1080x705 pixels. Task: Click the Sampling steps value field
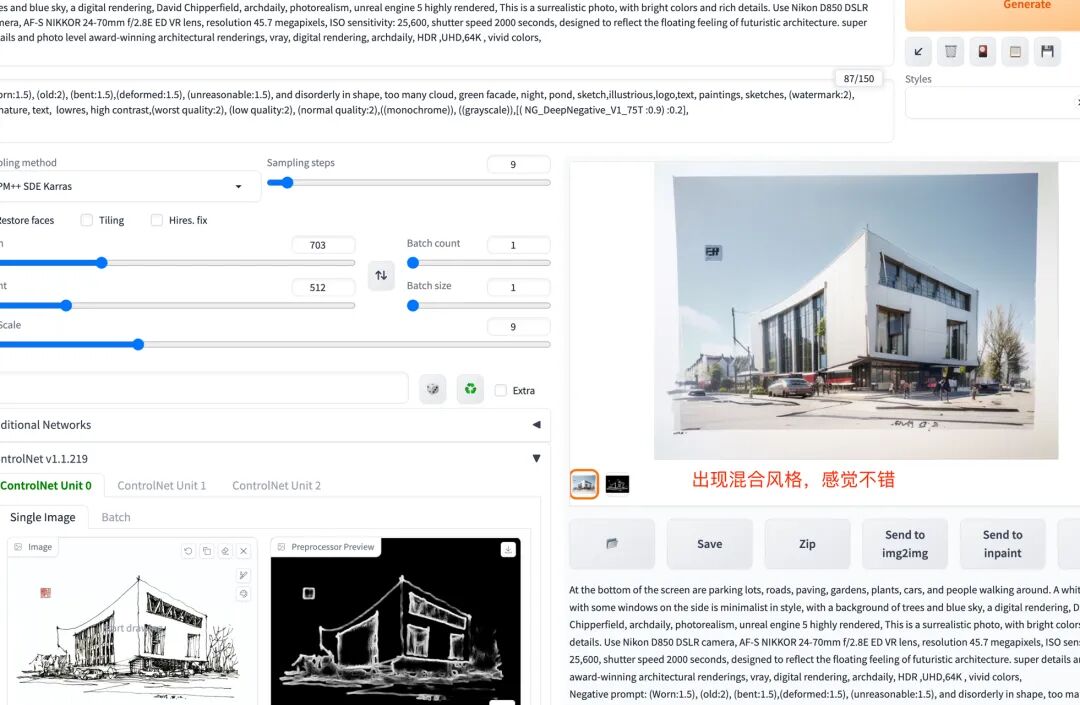coord(519,165)
